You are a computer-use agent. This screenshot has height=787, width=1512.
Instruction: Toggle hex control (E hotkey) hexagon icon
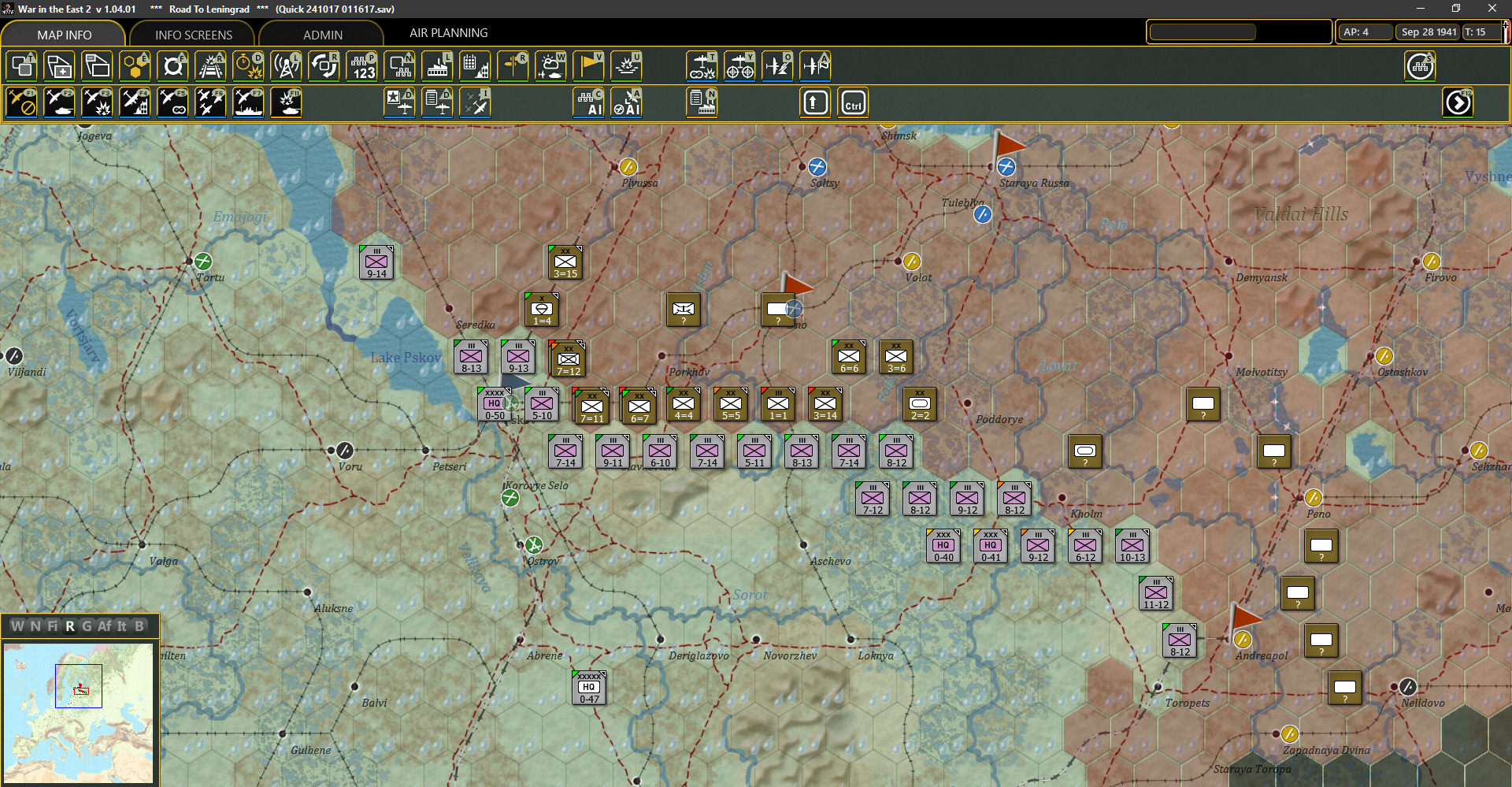click(x=135, y=66)
